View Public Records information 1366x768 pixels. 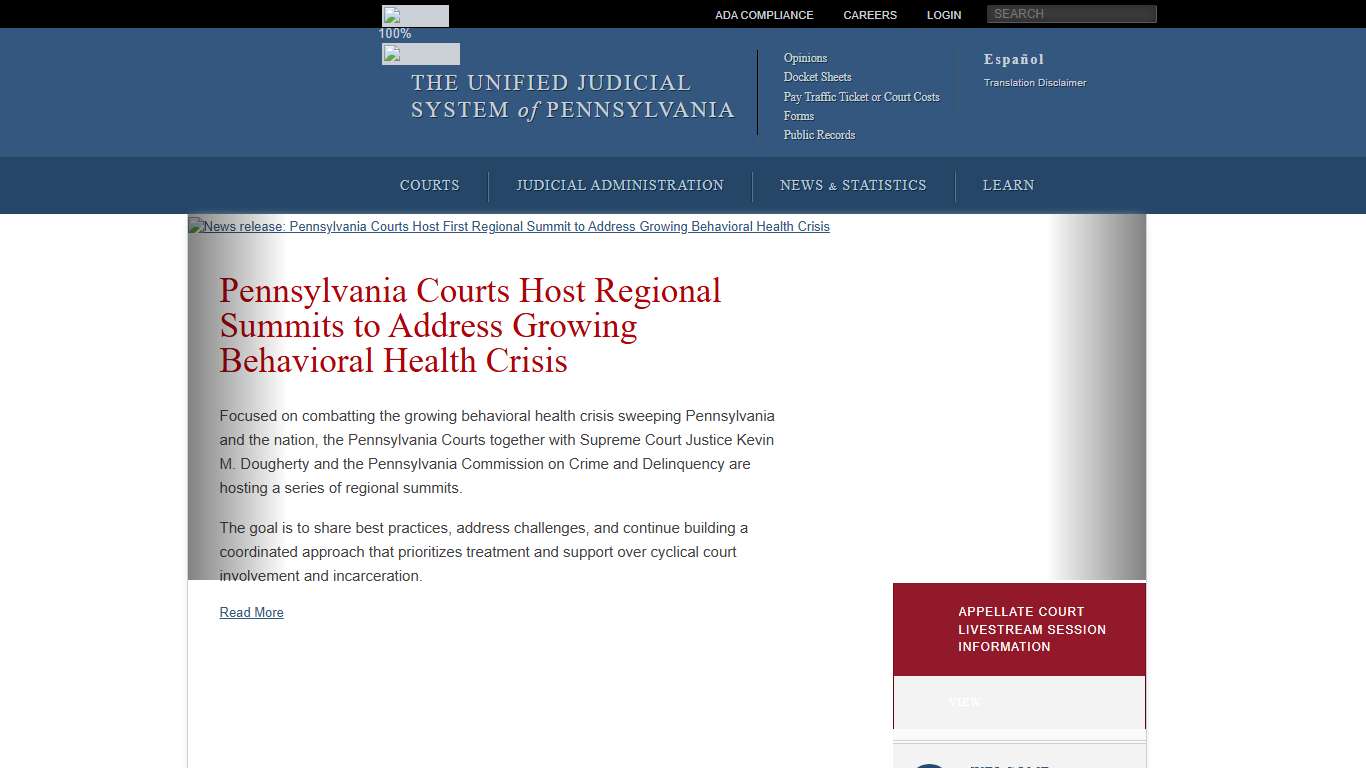(819, 135)
